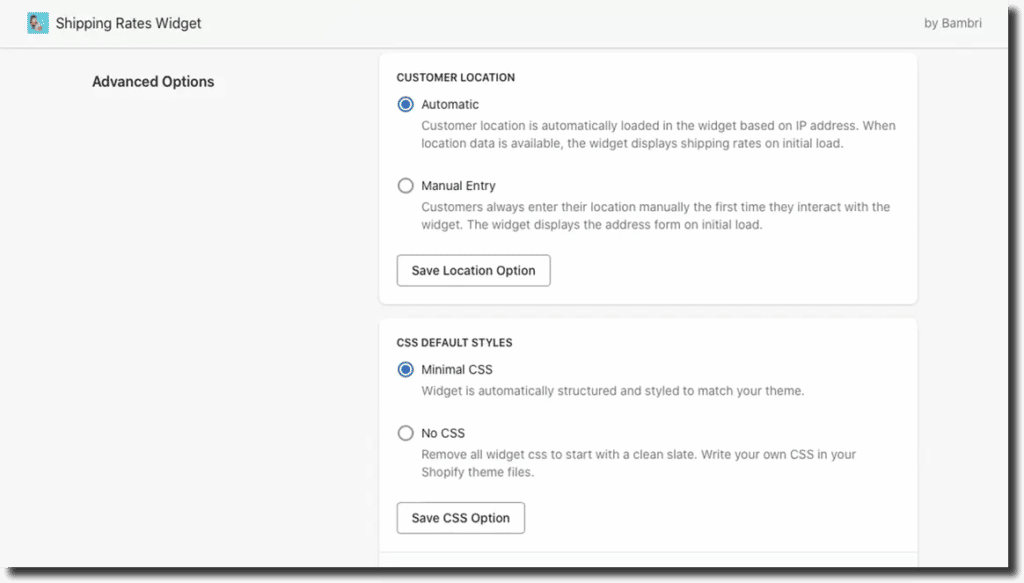The height and width of the screenshot is (583, 1024).
Task: Choose the No CSS radio button
Action: (x=406, y=433)
